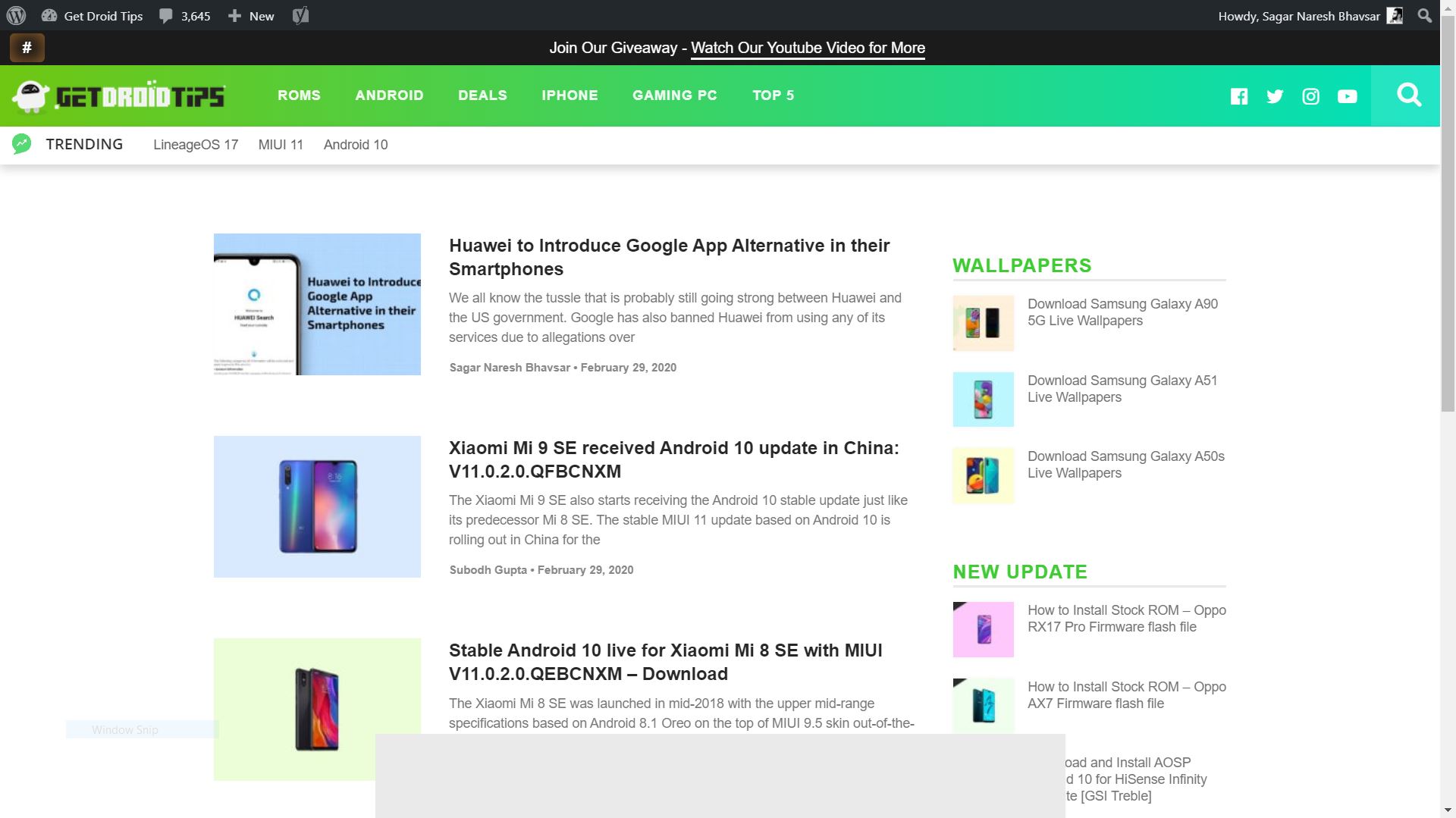Image resolution: width=1456 pixels, height=818 pixels.
Task: Open LineageOS 17 trending link
Action: pos(196,145)
